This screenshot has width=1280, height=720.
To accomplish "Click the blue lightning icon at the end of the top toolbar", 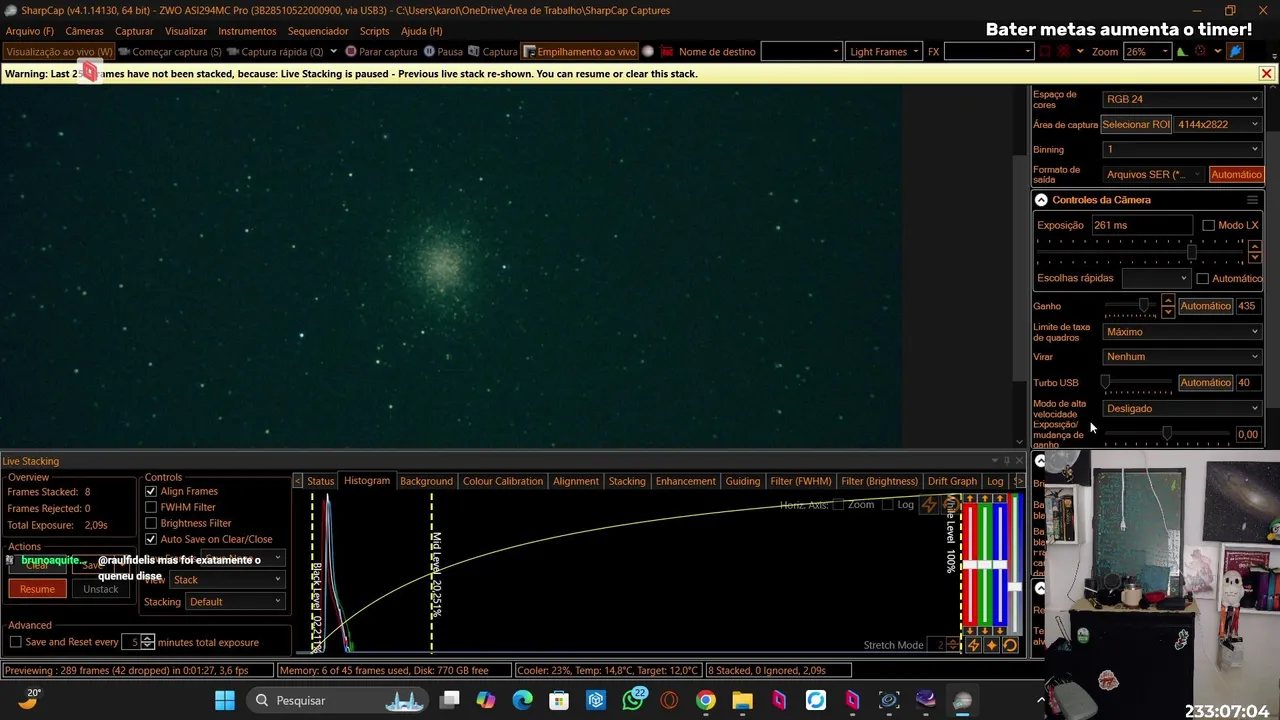I will [x=1235, y=52].
